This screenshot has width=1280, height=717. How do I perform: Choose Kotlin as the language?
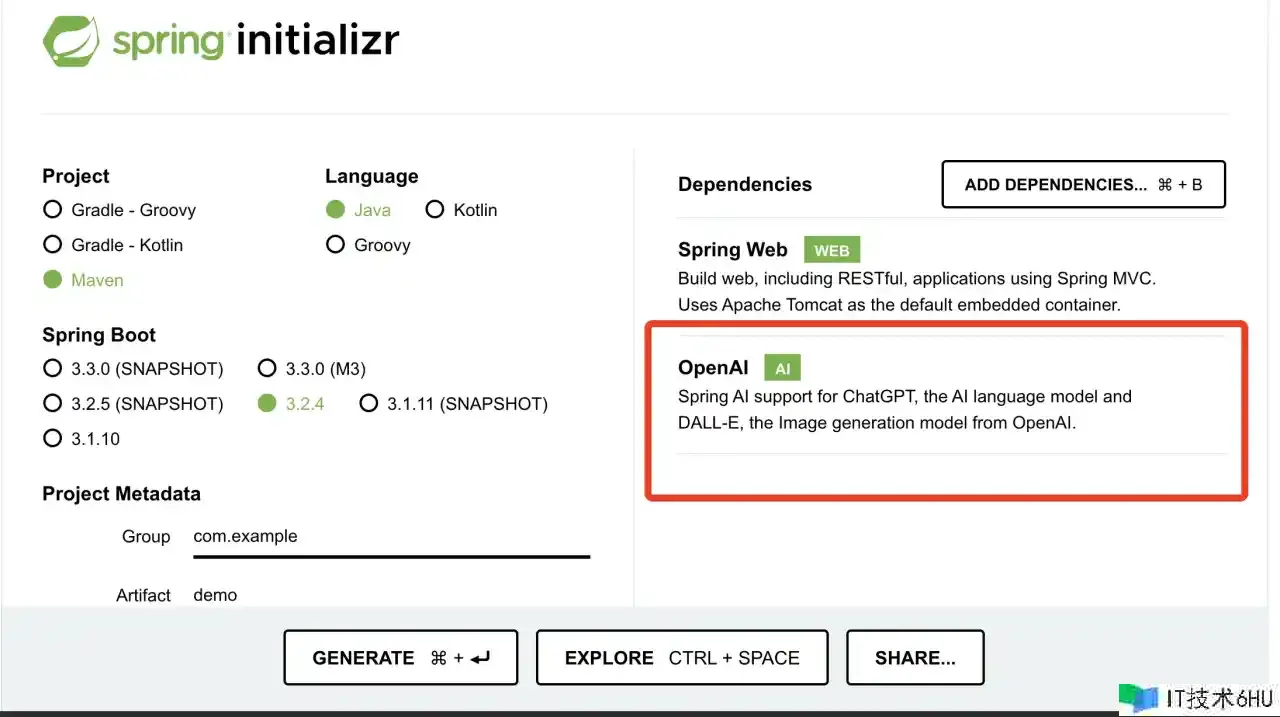[x=461, y=210]
